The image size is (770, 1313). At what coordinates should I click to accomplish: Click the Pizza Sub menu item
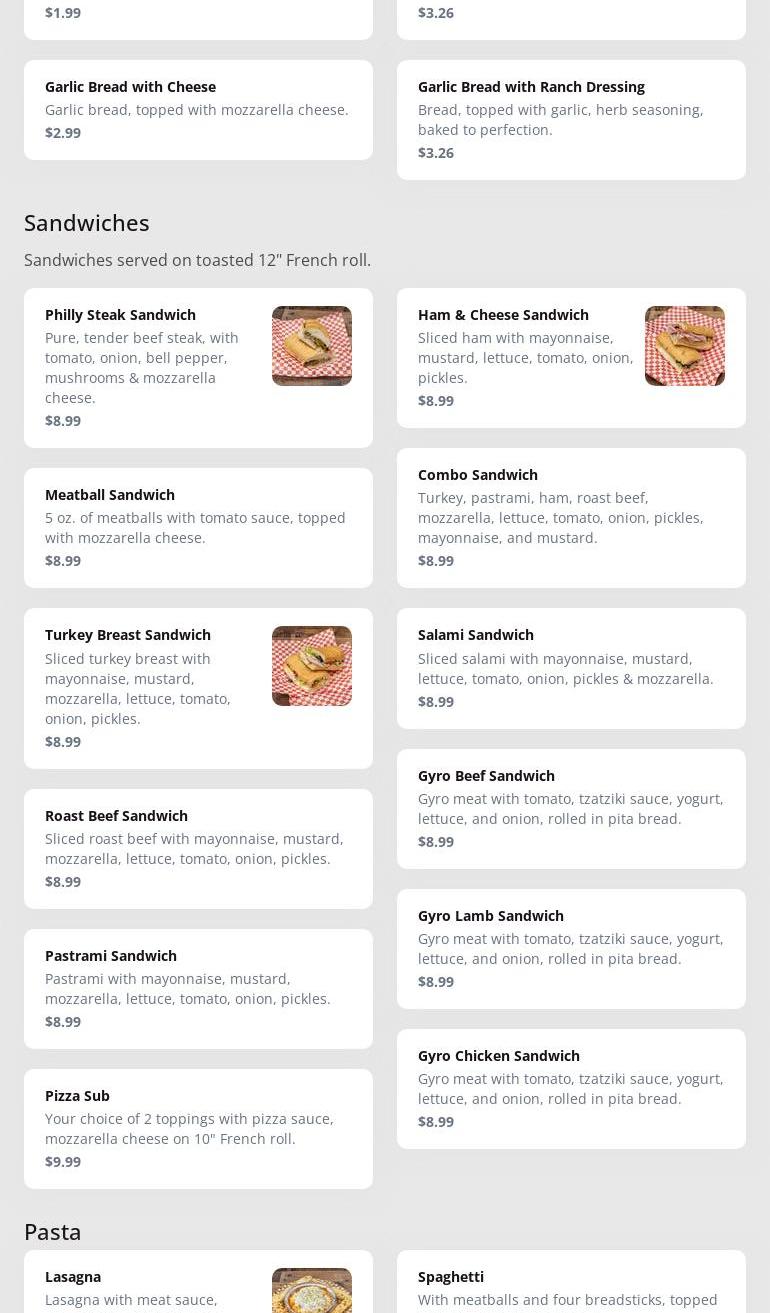click(78, 1096)
